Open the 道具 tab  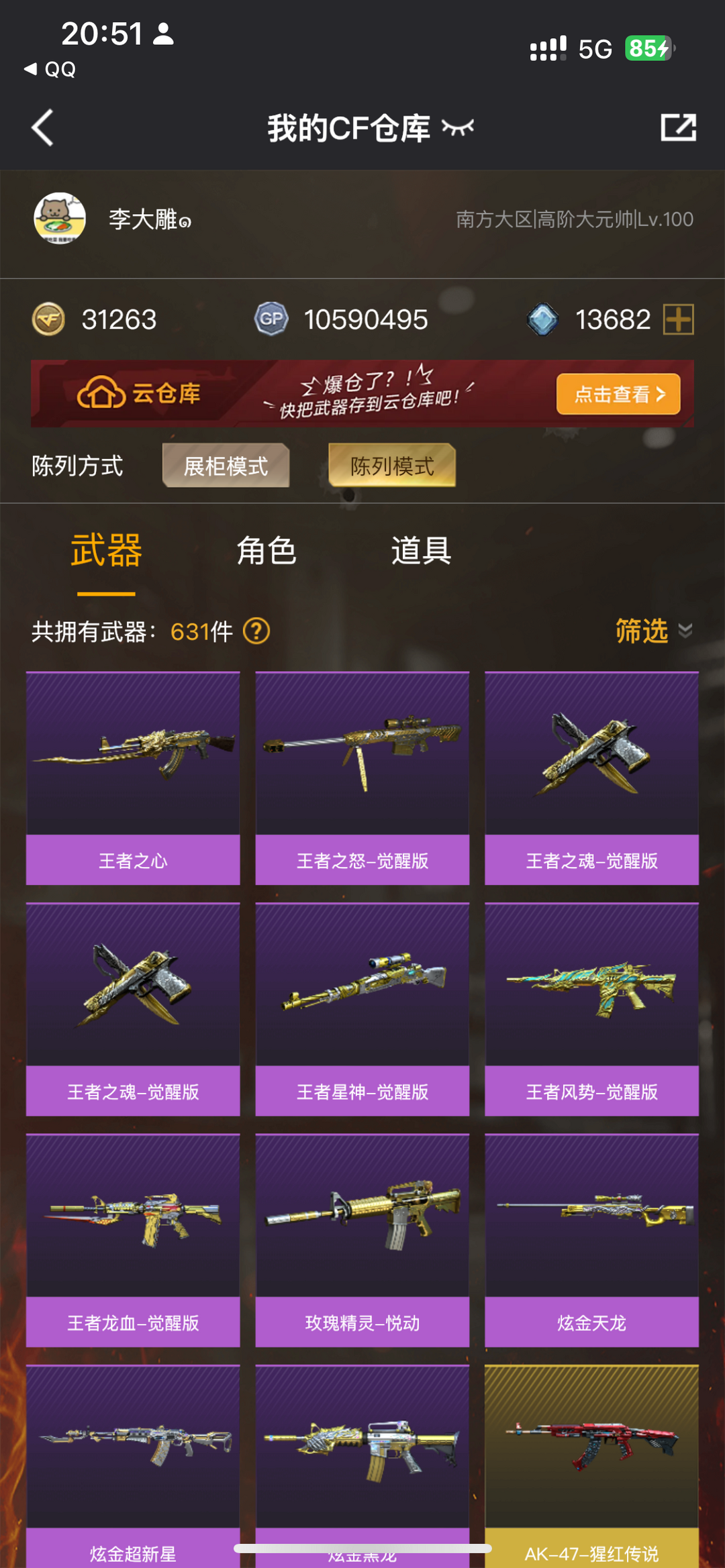coord(421,551)
